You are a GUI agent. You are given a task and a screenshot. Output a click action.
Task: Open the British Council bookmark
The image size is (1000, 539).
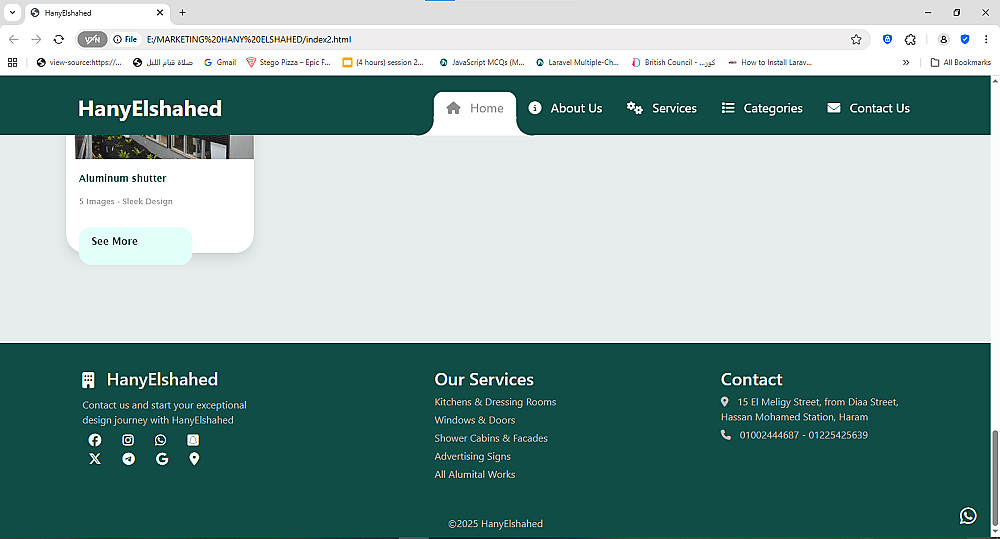(x=673, y=63)
